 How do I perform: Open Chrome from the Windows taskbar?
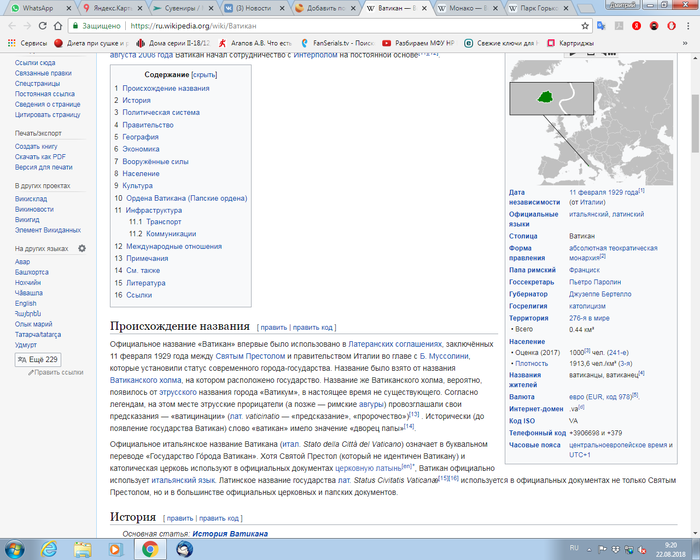[x=149, y=548]
